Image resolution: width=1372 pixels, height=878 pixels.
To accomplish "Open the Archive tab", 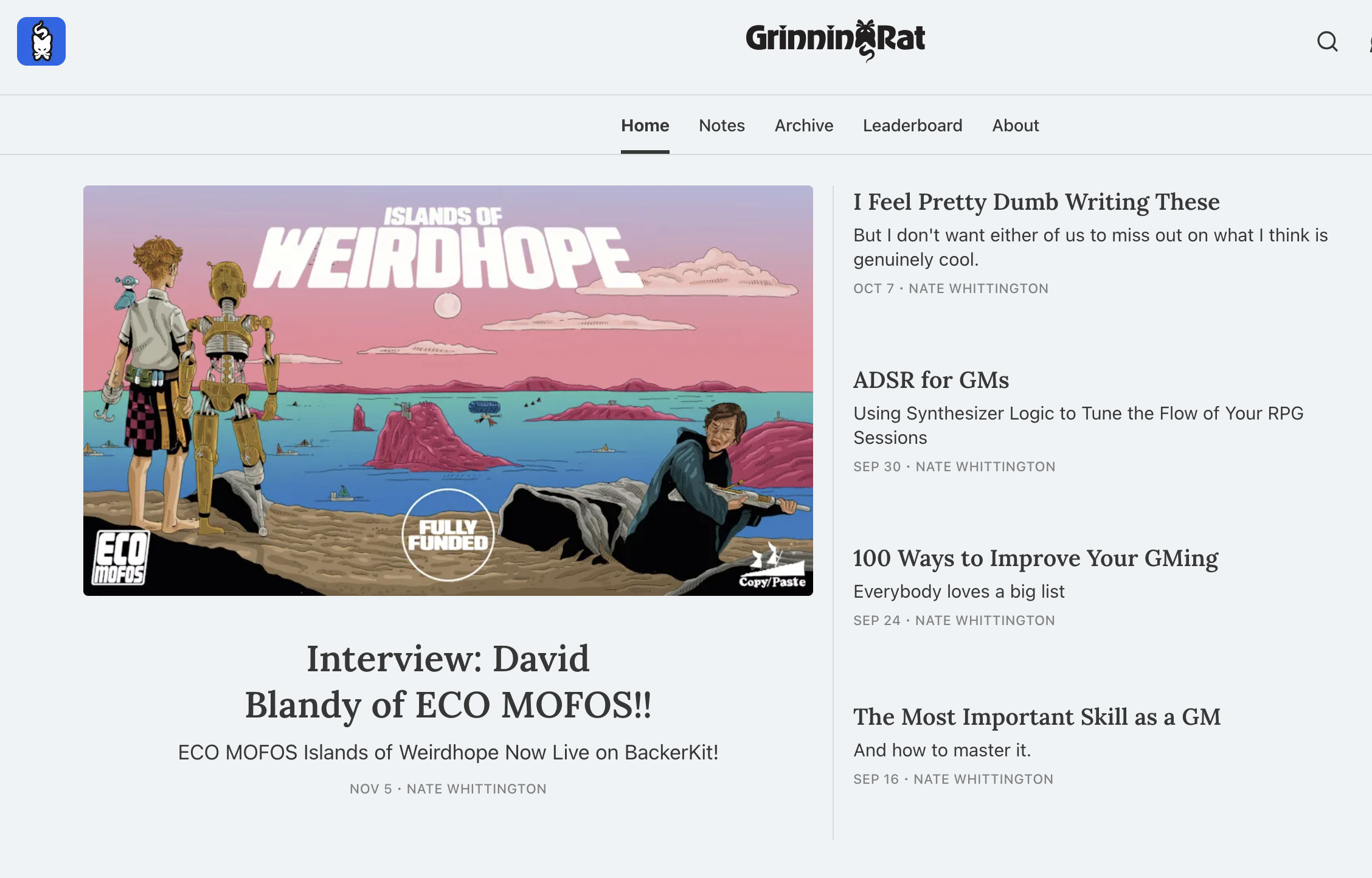I will click(x=803, y=125).
